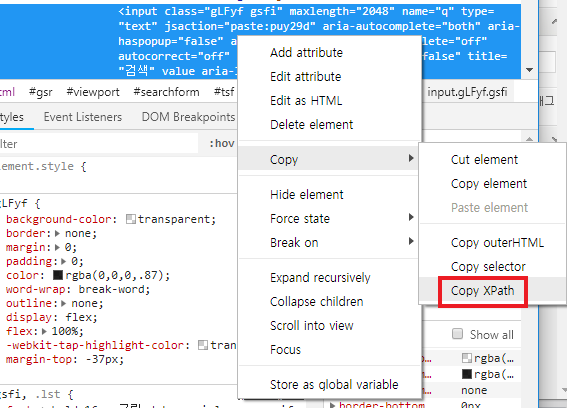Expand Break on submenu arrow

click(411, 241)
